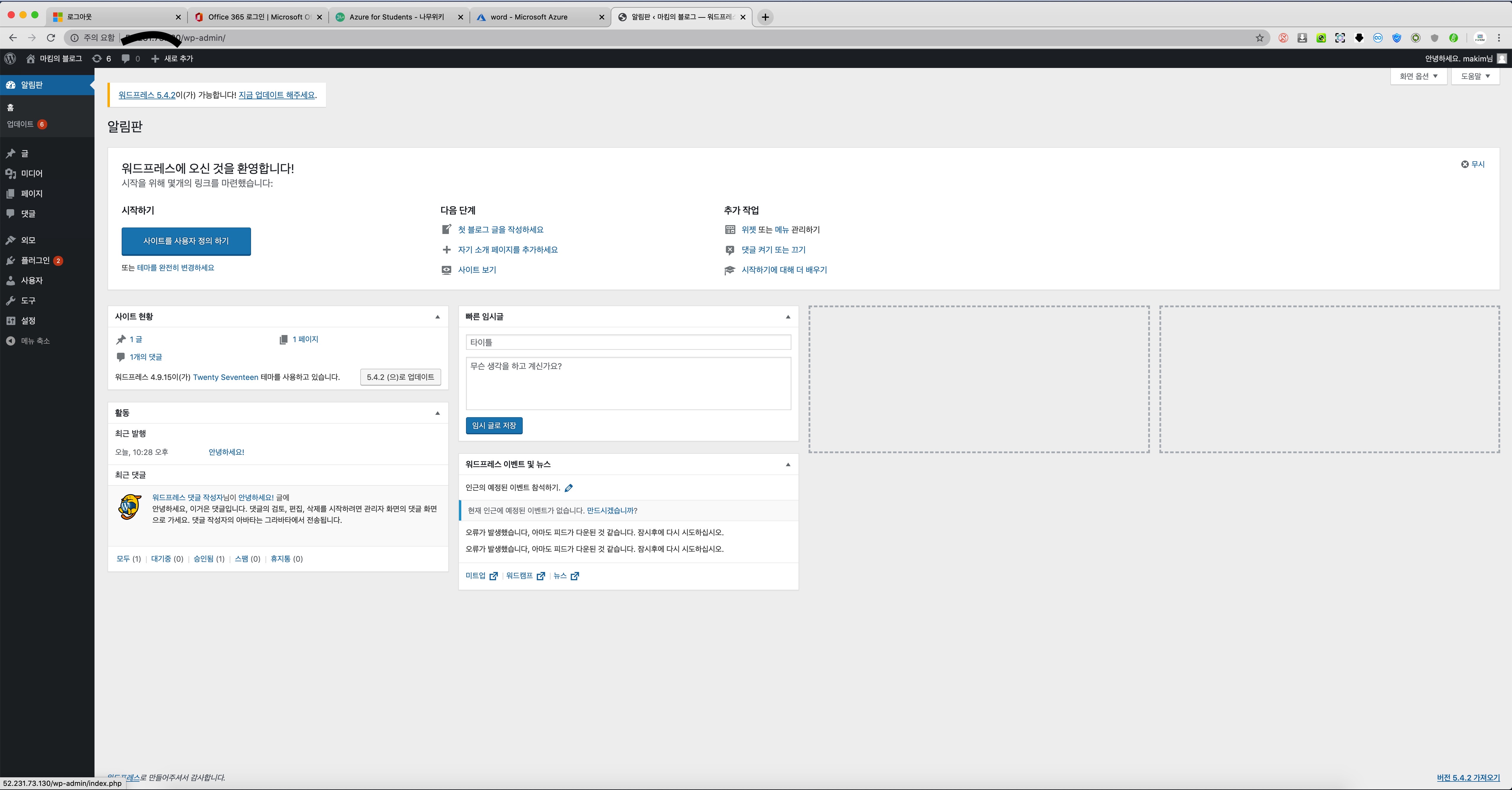Click pencil icon to edit event location

tap(569, 487)
